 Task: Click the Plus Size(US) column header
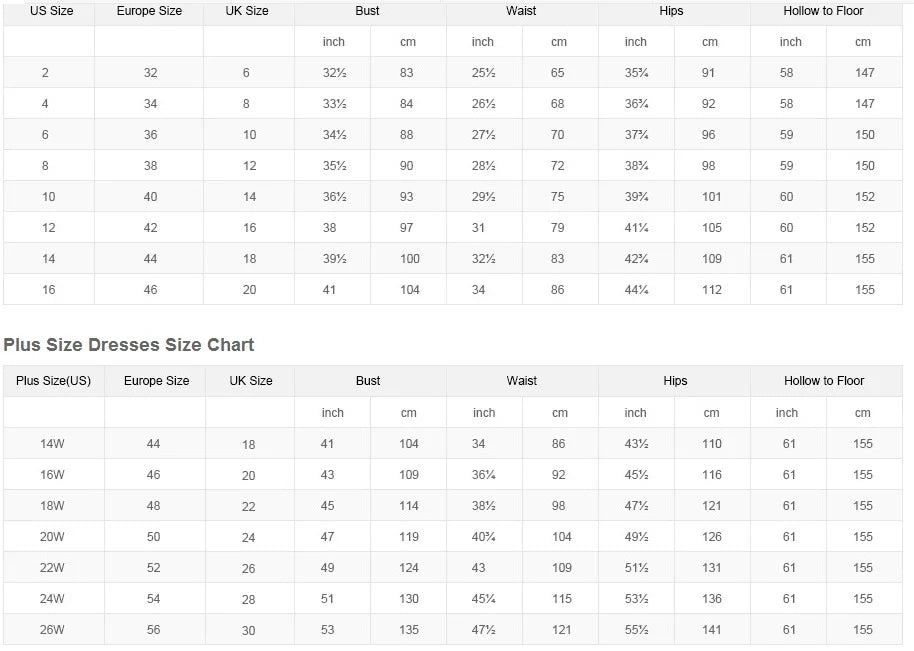[x=53, y=381]
